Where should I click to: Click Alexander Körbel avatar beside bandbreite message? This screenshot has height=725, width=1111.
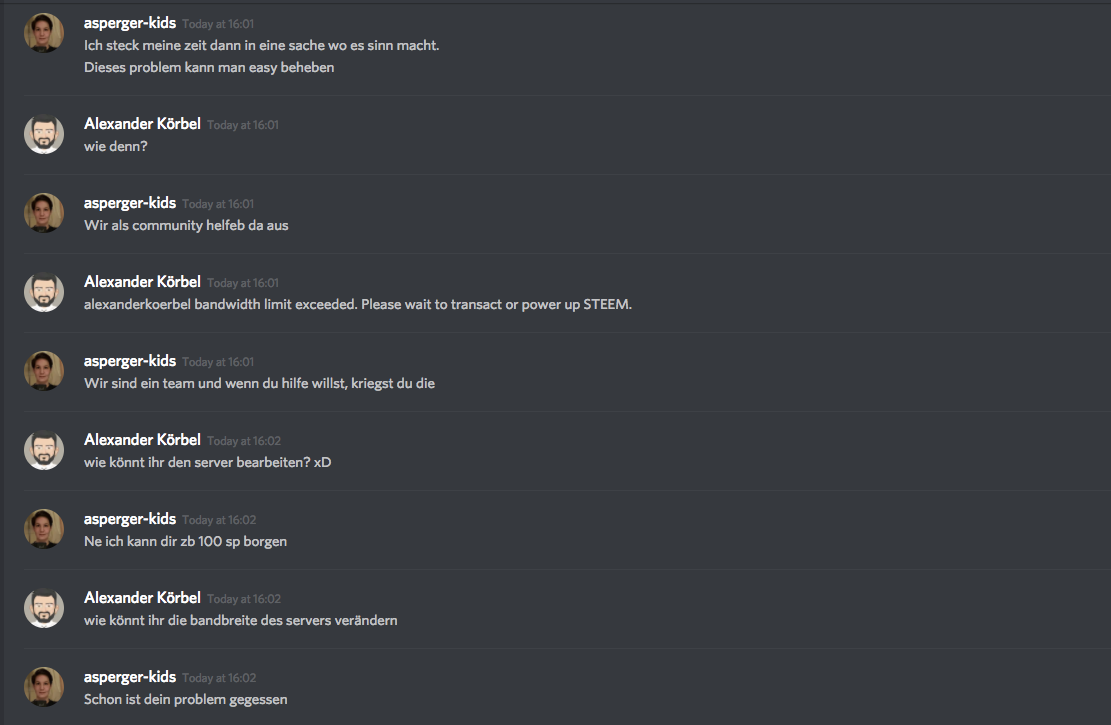(44, 608)
